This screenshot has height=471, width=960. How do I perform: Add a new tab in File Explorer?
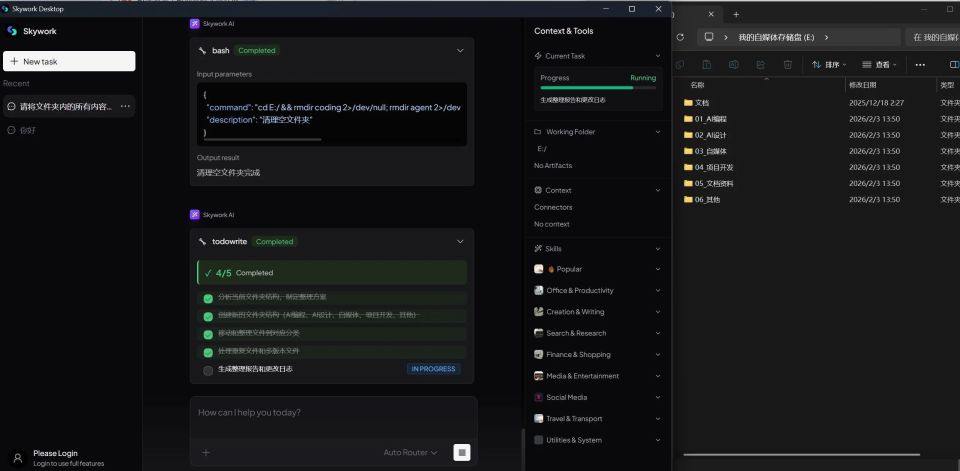tap(736, 14)
